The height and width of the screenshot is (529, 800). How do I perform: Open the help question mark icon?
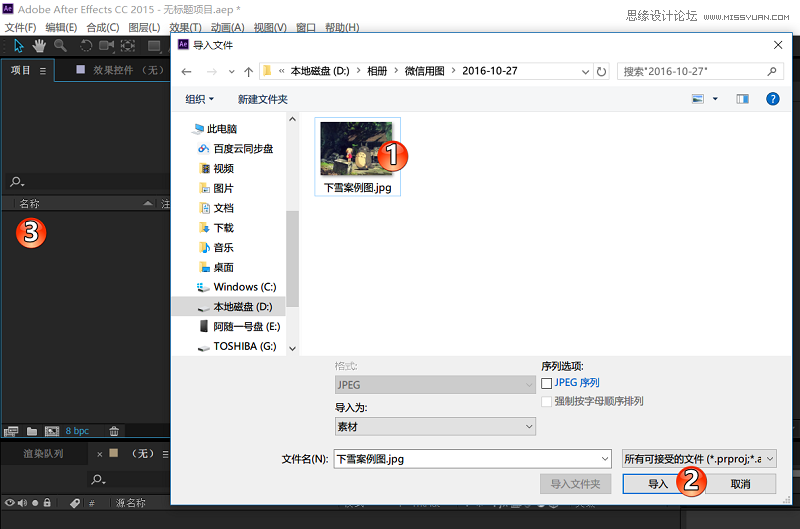pos(772,99)
